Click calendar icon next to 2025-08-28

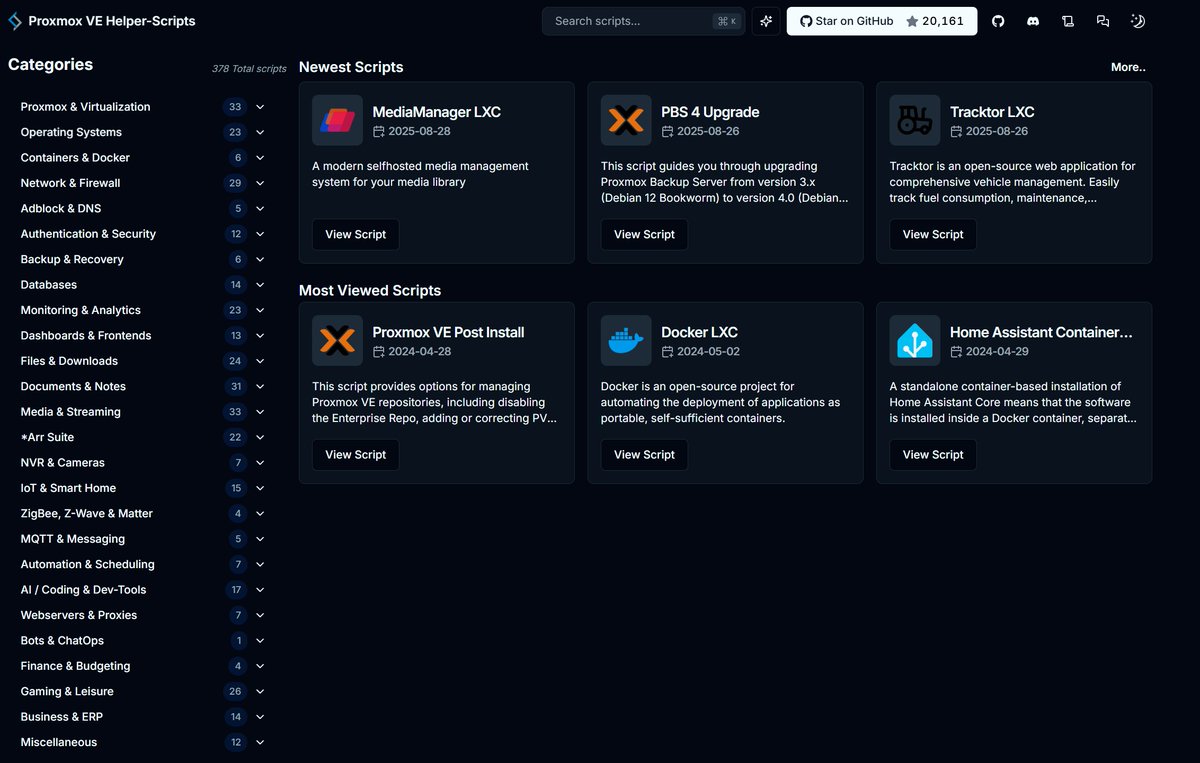[379, 132]
